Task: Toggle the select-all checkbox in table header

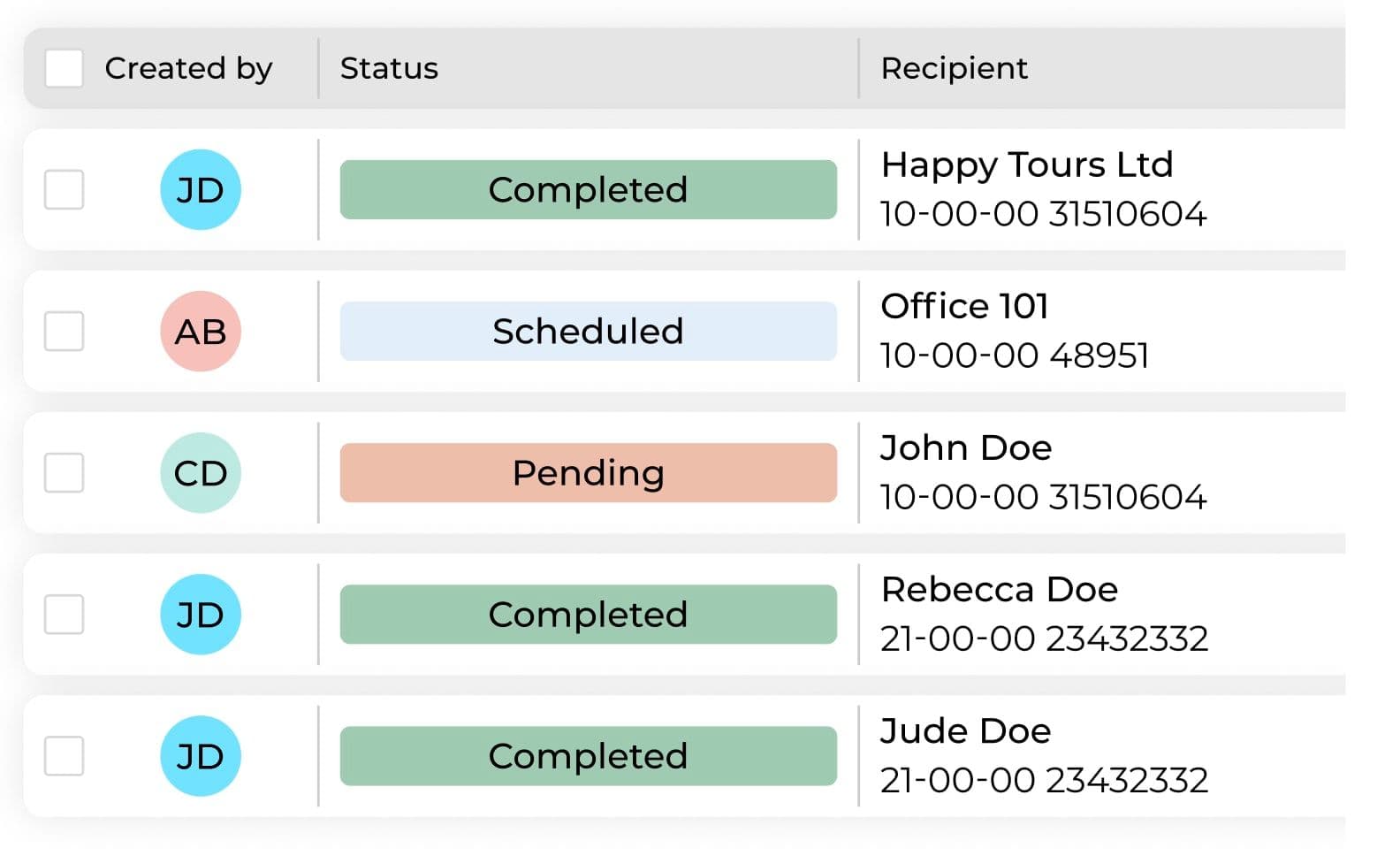Action: [65, 68]
